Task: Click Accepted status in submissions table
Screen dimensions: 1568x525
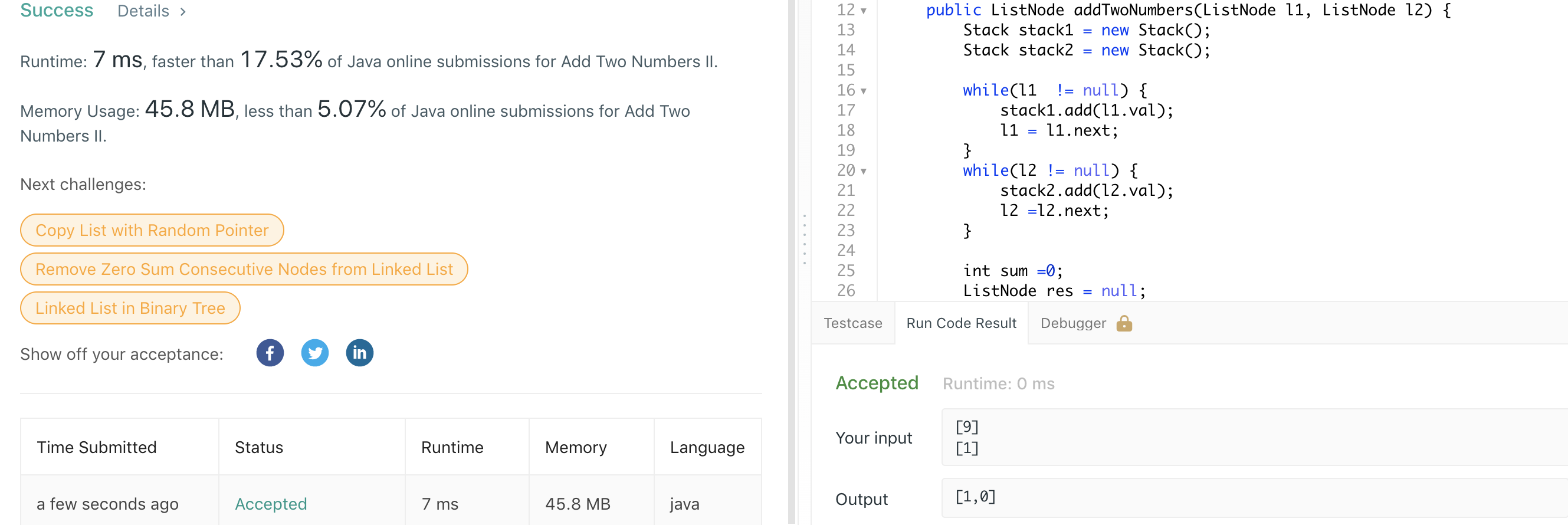Action: [270, 504]
